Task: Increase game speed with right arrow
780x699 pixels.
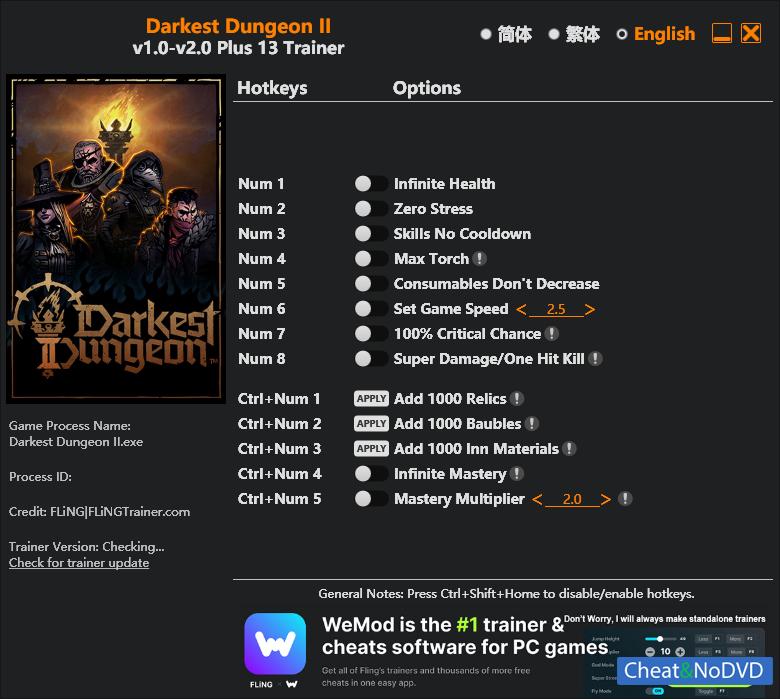Action: pyautogui.click(x=590, y=309)
